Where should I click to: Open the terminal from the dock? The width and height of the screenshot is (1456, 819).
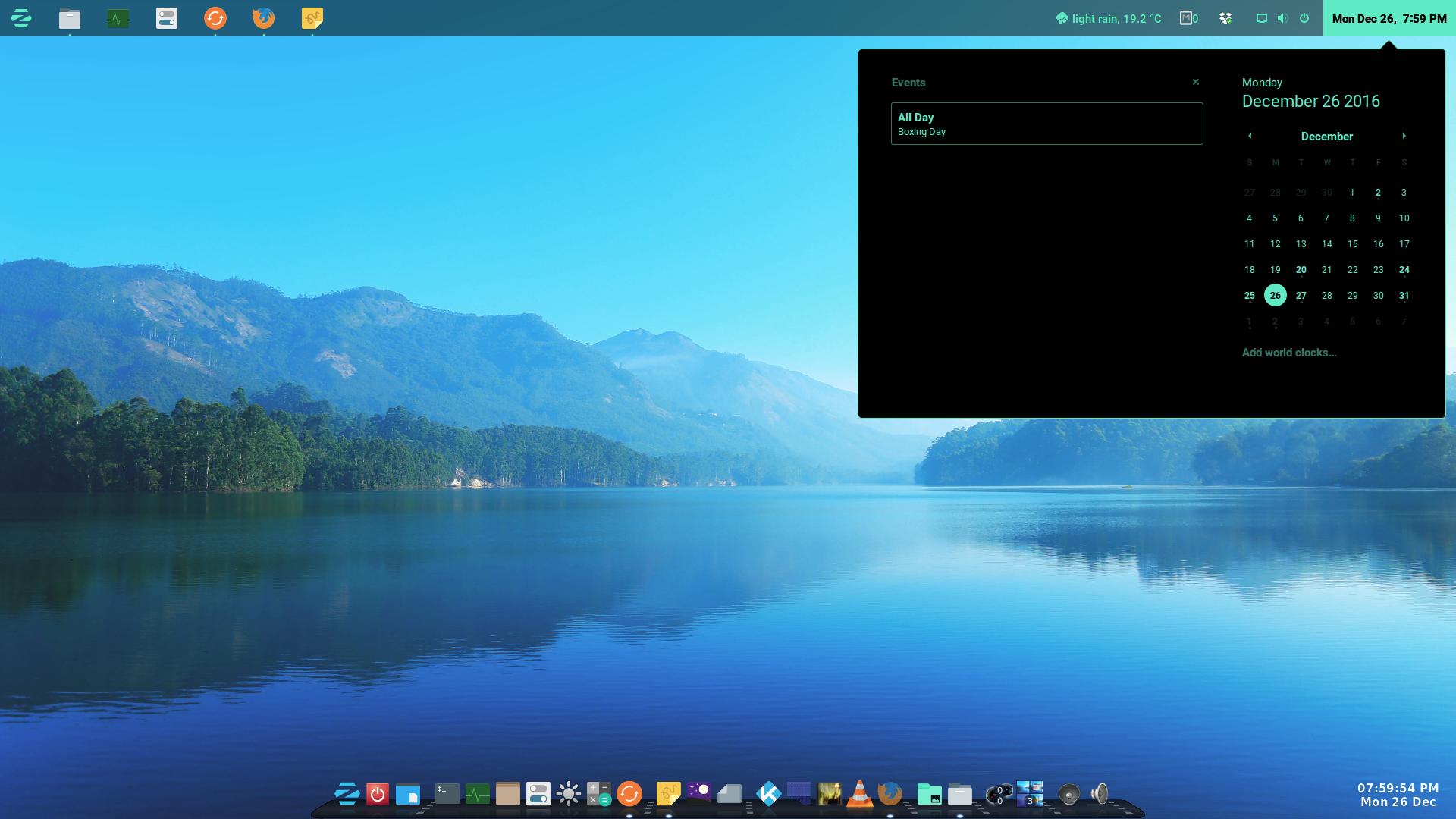pyautogui.click(x=447, y=794)
